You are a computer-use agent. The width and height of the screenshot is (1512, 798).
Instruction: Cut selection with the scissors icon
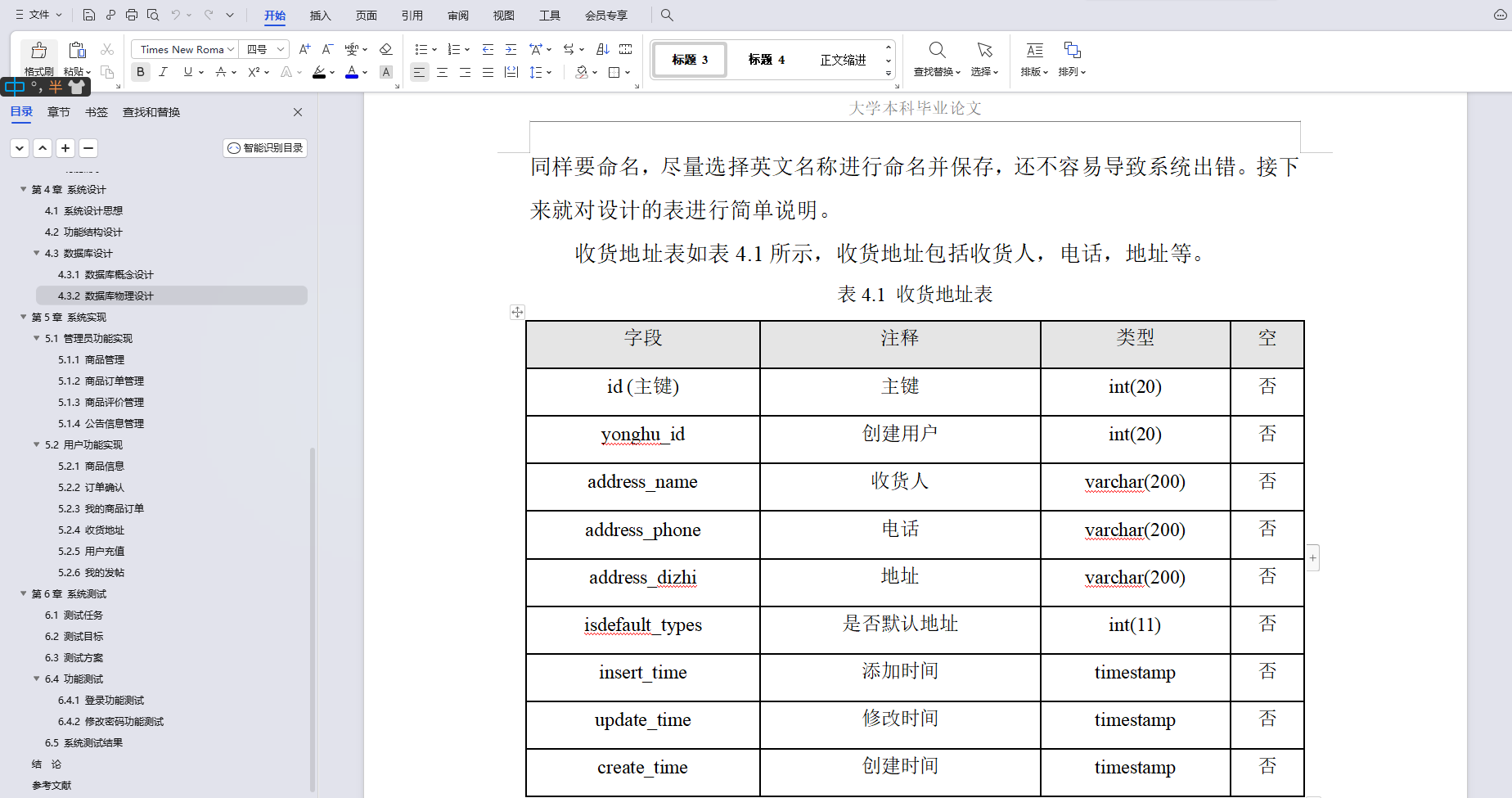click(106, 48)
